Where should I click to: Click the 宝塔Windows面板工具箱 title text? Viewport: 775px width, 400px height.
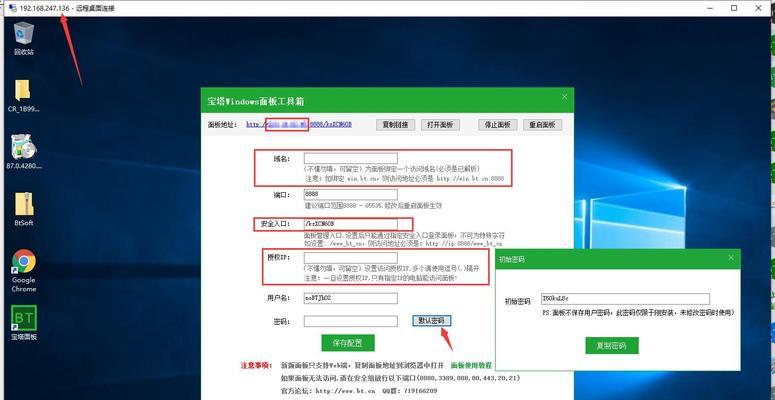[x=255, y=101]
